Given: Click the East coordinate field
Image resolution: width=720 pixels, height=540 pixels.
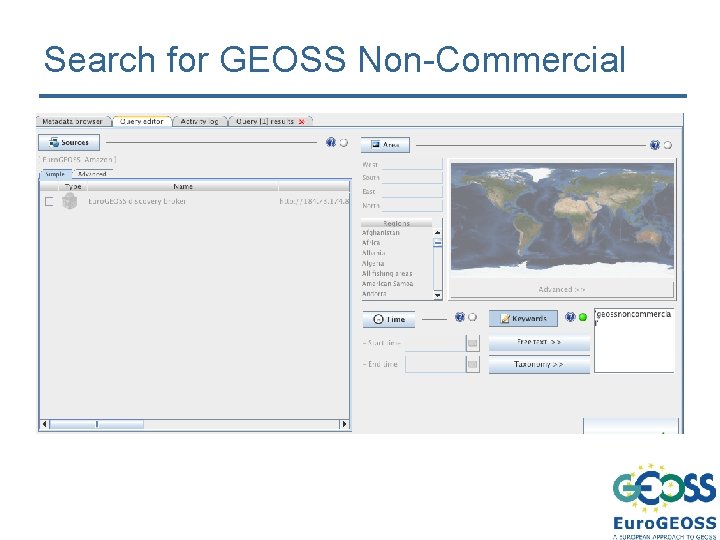Looking at the screenshot, I should [412, 191].
